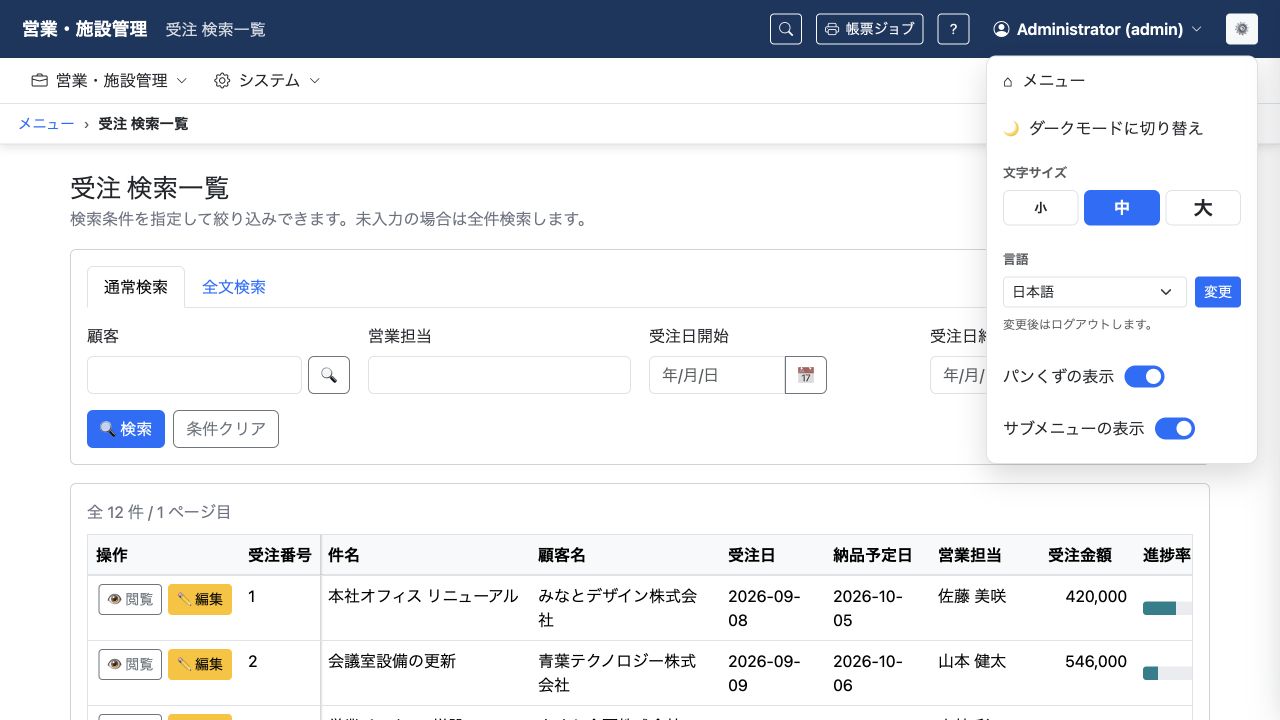Viewport: 1280px width, 720px height.
Task: Follow the メニュー breadcrumb link
Action: click(x=46, y=124)
